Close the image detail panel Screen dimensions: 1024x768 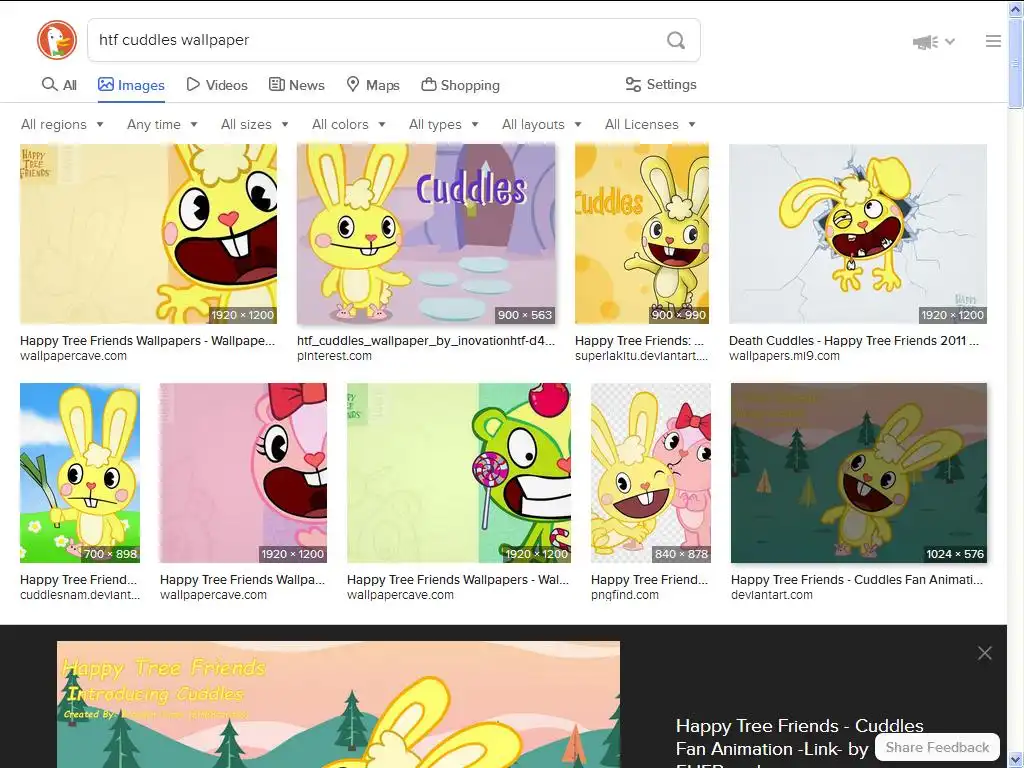point(985,653)
